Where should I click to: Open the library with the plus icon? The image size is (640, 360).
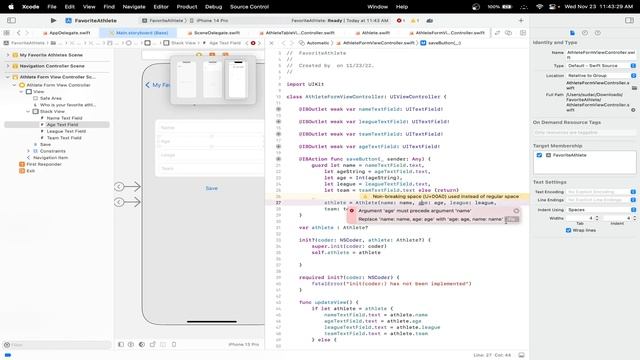(521, 20)
